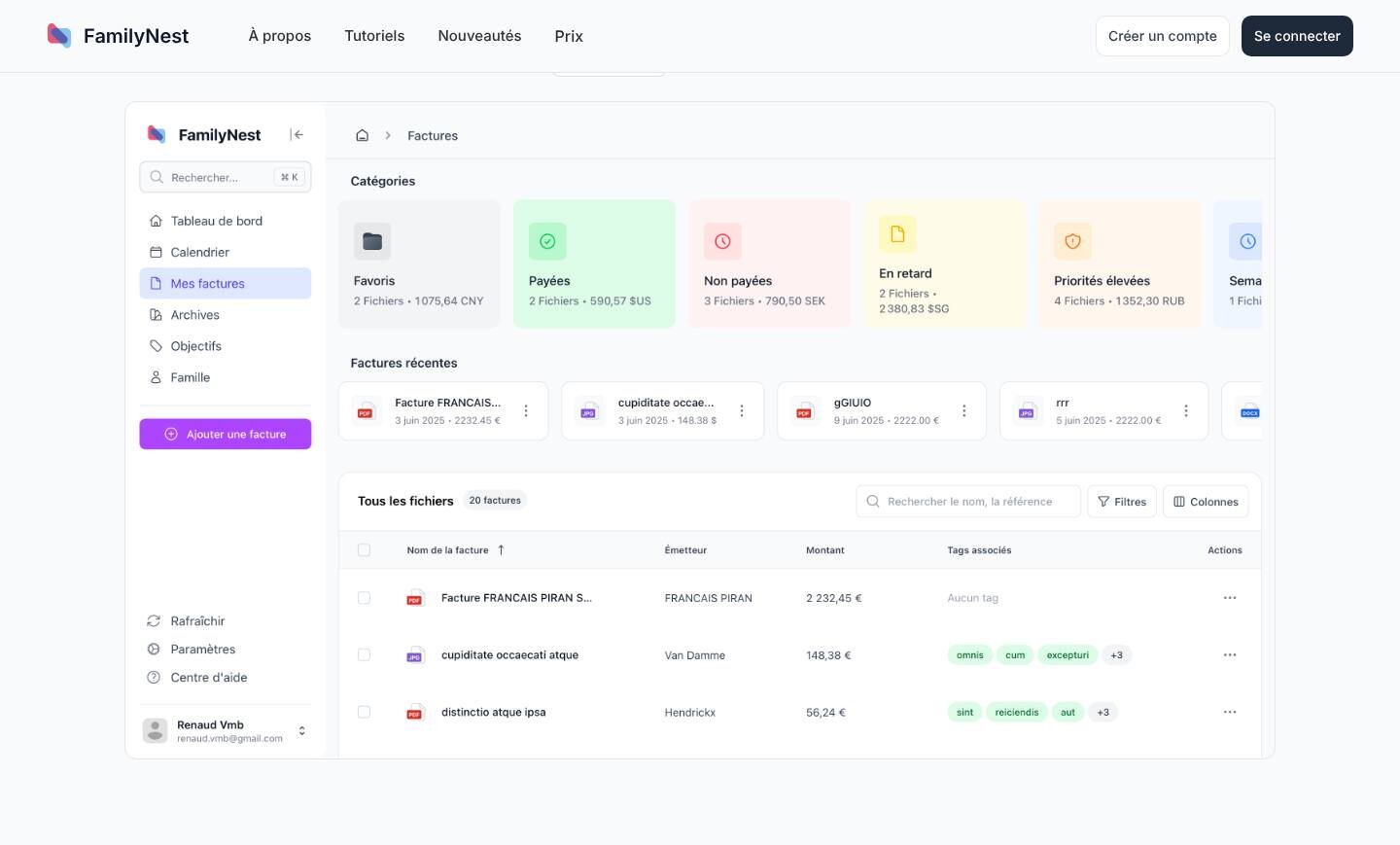The height and width of the screenshot is (845, 1400).
Task: Click the home breadcrumb icon
Action: coord(362,136)
